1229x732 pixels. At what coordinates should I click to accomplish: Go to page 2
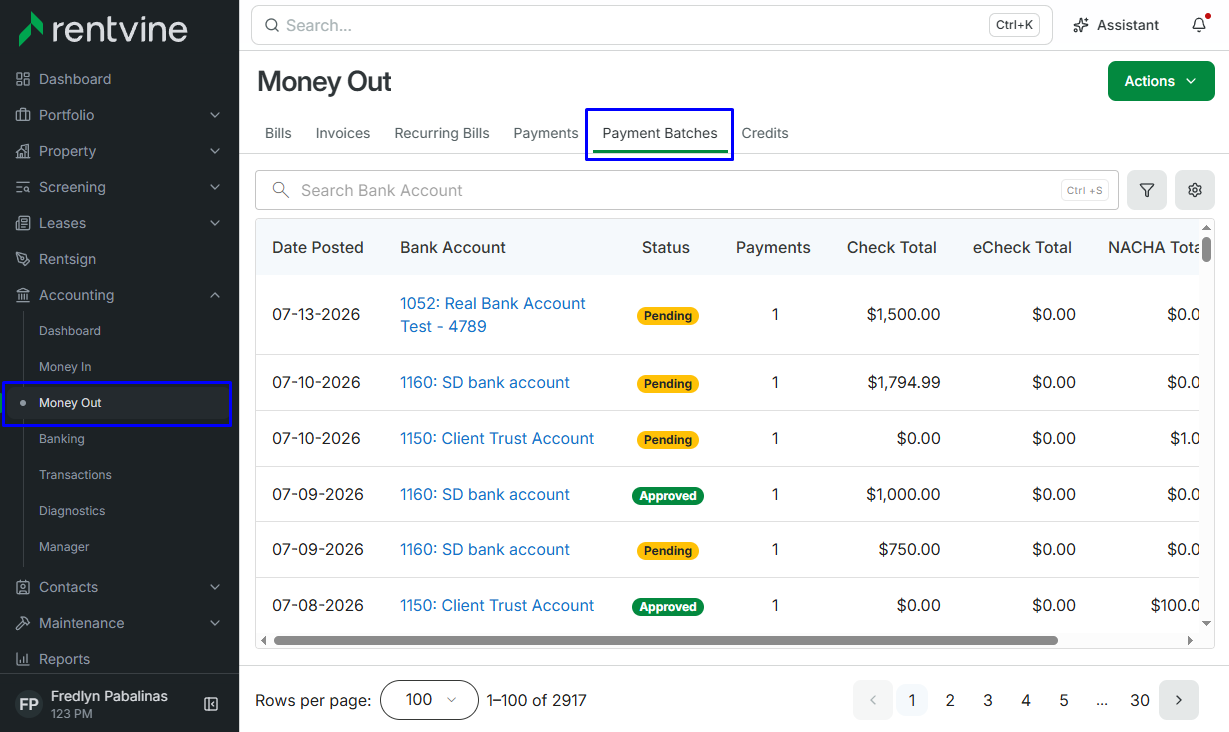[x=950, y=700]
